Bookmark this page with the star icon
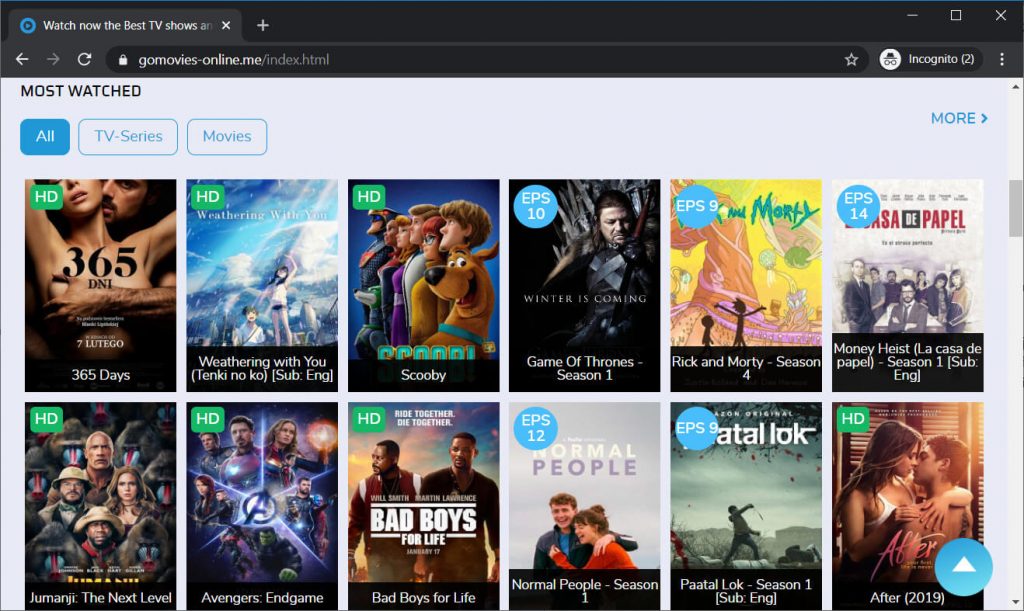 pos(851,59)
